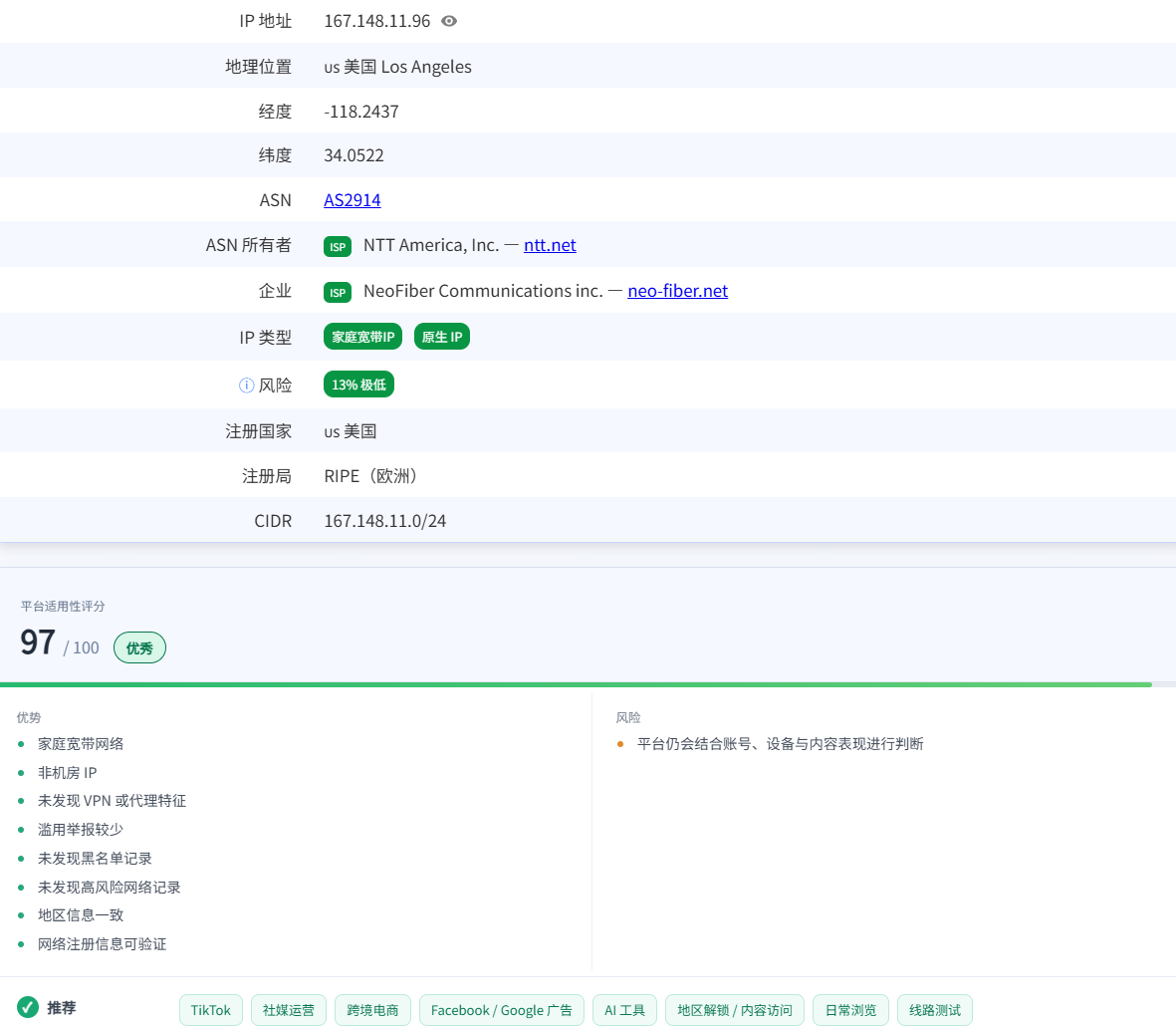Viewport: 1176px width, 1028px height.
Task: Open the neo-fiber.net link
Action: (x=677, y=291)
